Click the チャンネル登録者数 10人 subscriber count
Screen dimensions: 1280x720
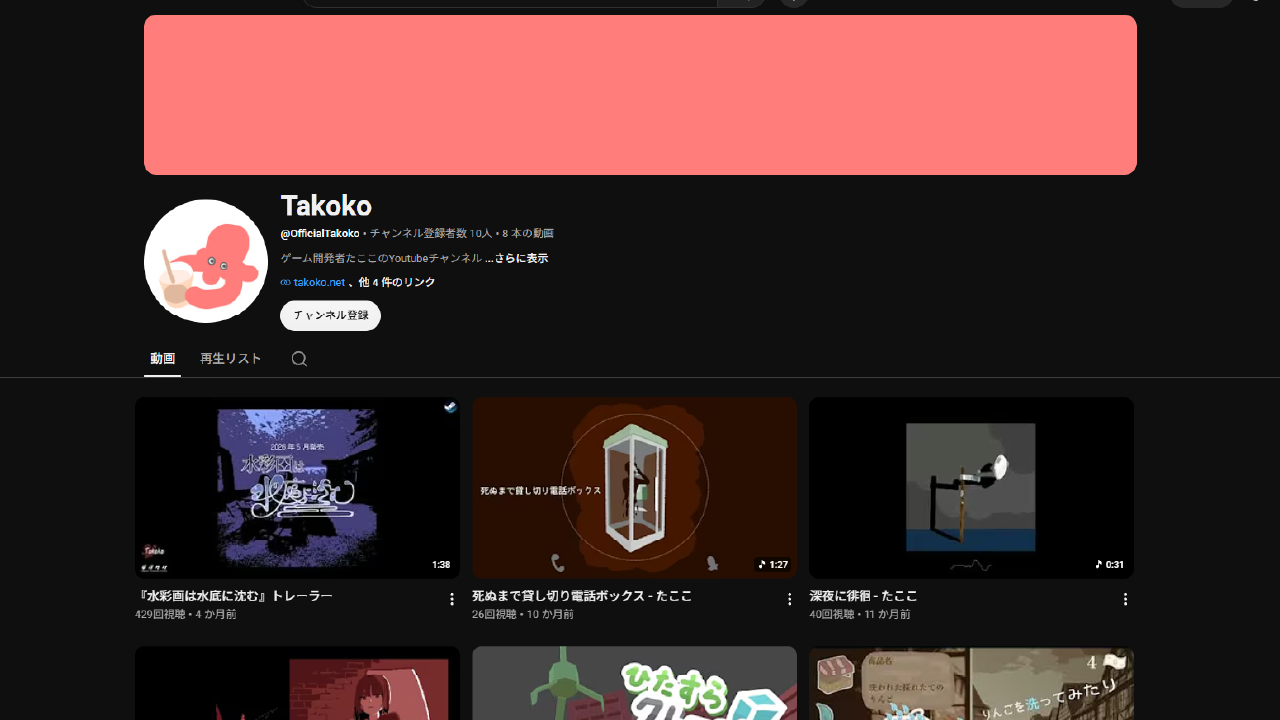coord(431,233)
